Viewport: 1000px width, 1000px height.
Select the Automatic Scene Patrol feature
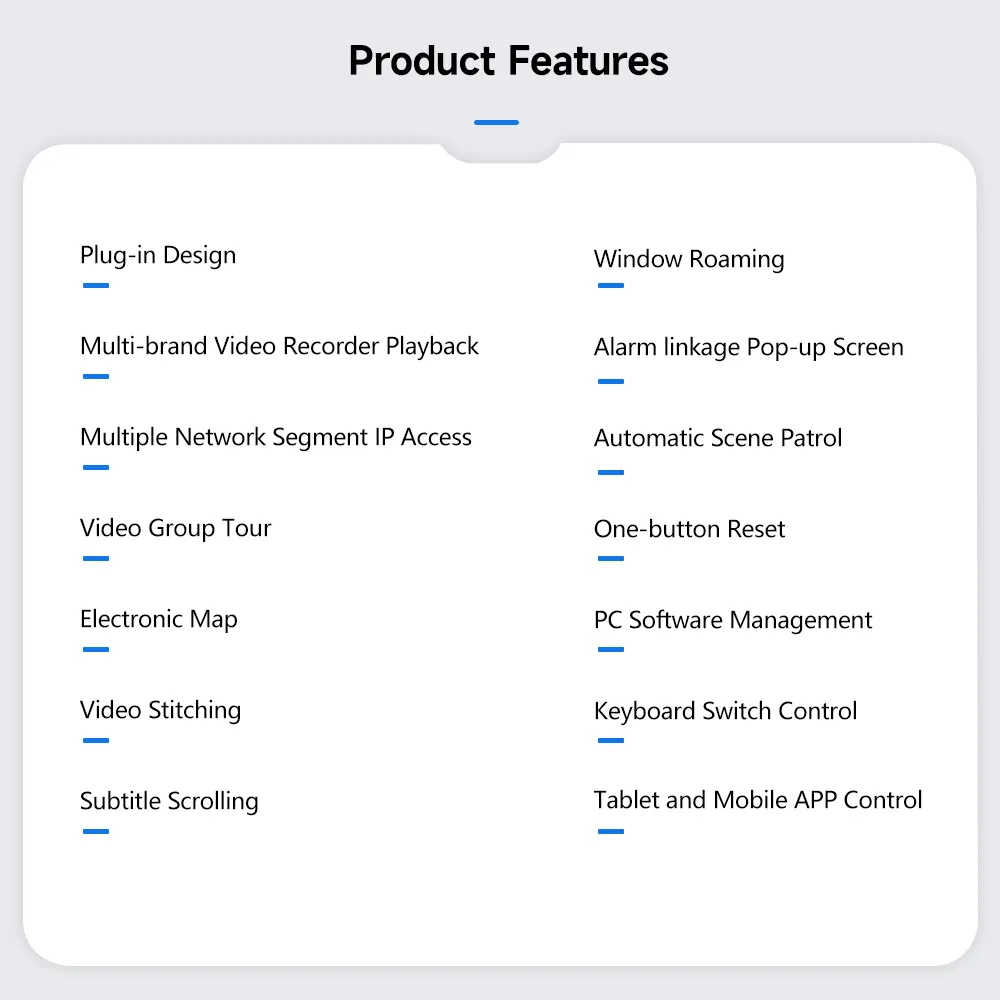pos(717,438)
